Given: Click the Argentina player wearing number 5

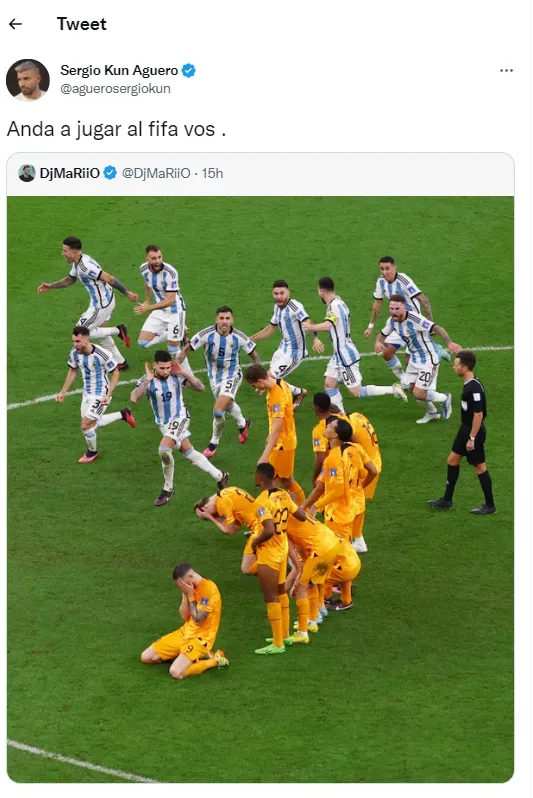Looking at the screenshot, I should pyautogui.click(x=222, y=374).
